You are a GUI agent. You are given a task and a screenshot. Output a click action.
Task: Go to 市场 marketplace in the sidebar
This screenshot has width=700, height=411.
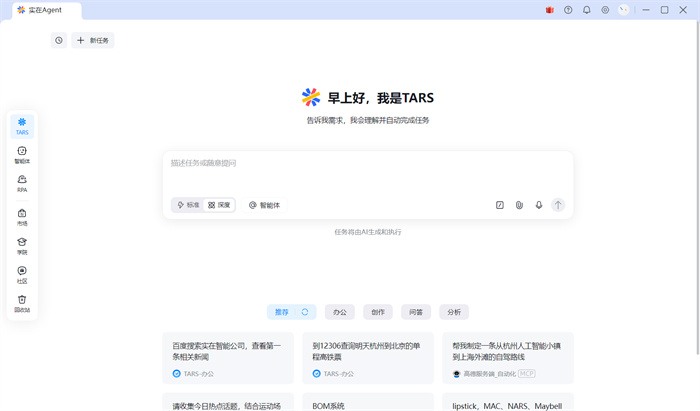[x=22, y=216]
